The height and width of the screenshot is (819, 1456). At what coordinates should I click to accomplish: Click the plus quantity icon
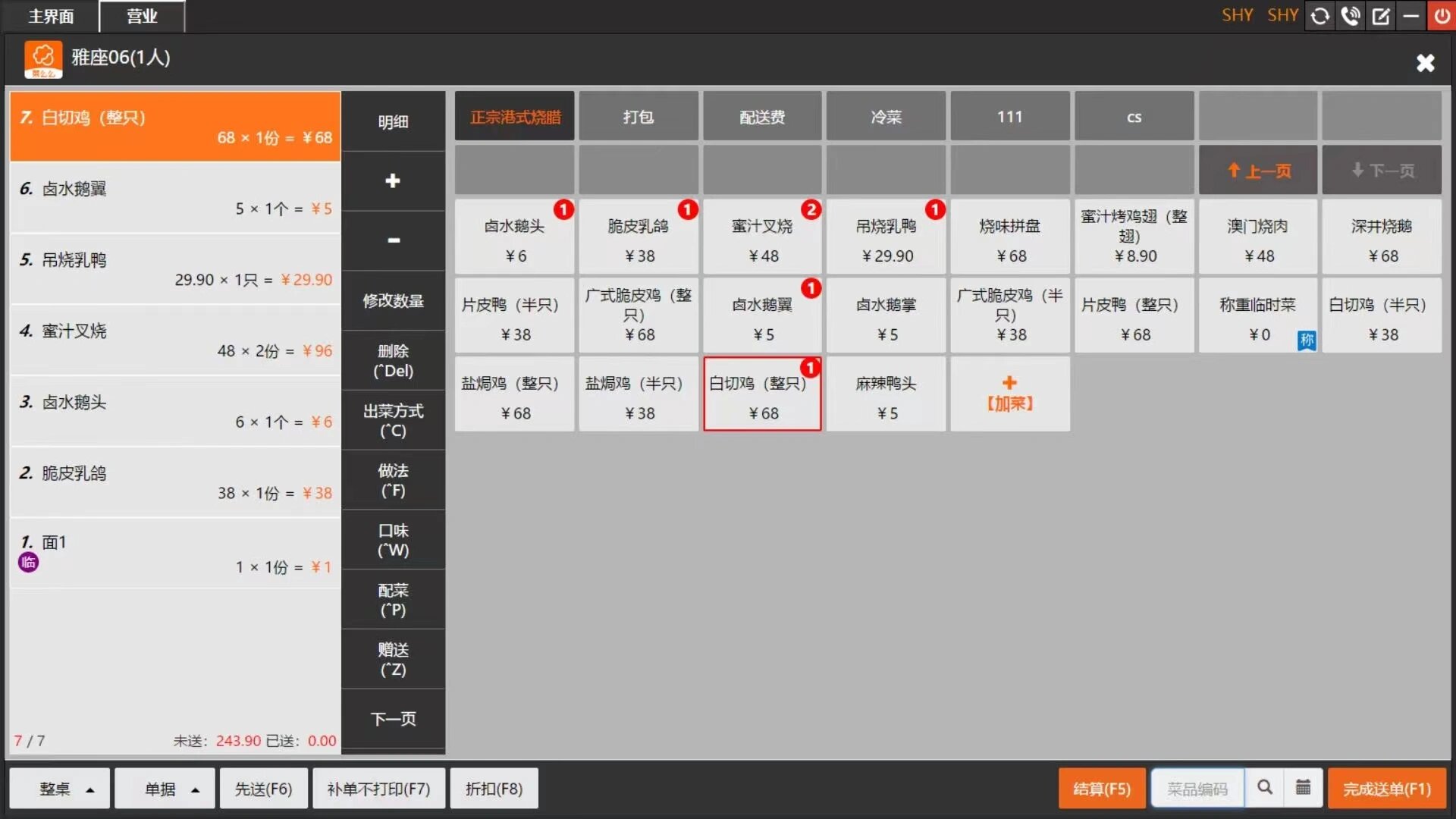click(x=393, y=180)
